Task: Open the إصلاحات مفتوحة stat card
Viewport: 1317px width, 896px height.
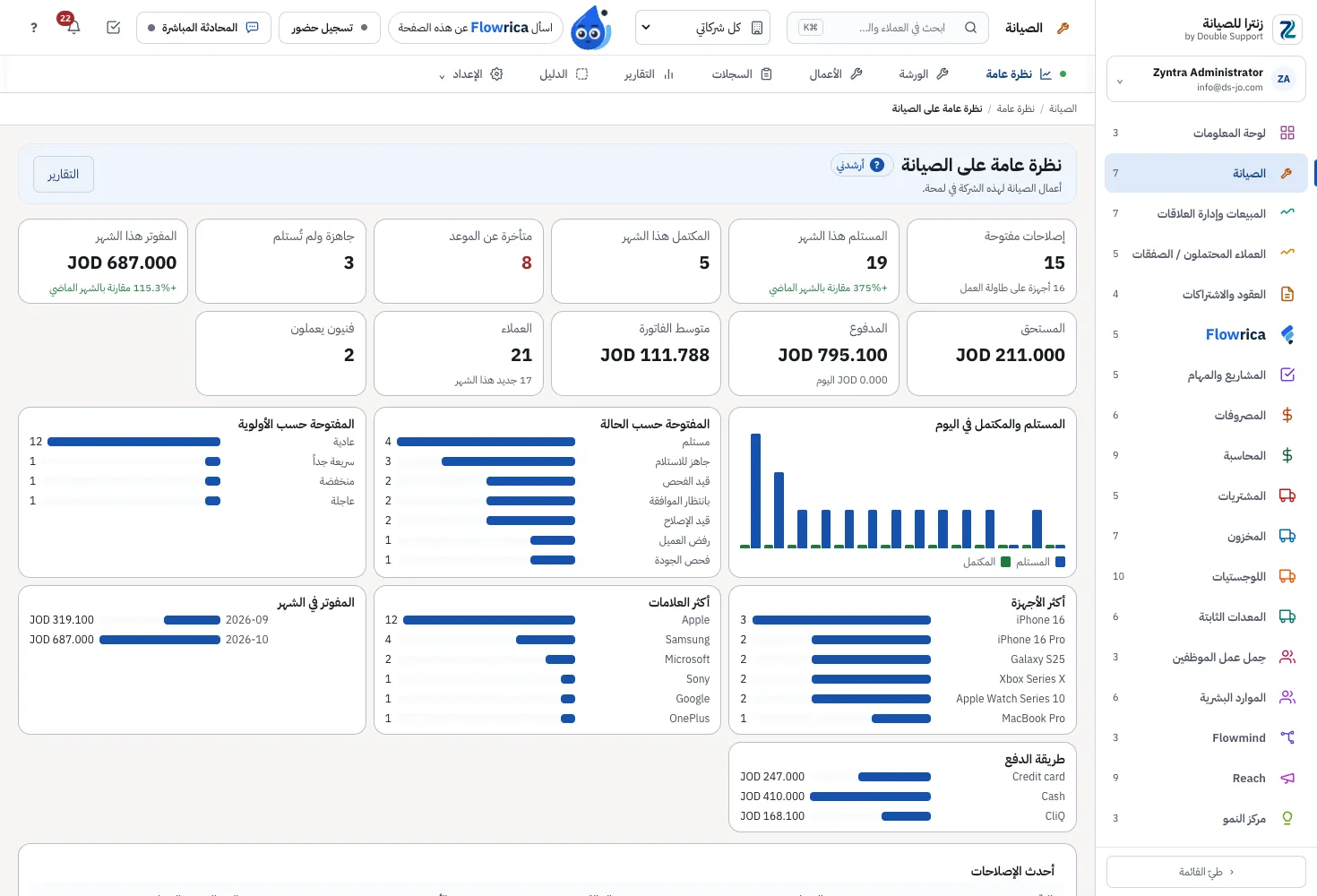Action: coord(991,262)
